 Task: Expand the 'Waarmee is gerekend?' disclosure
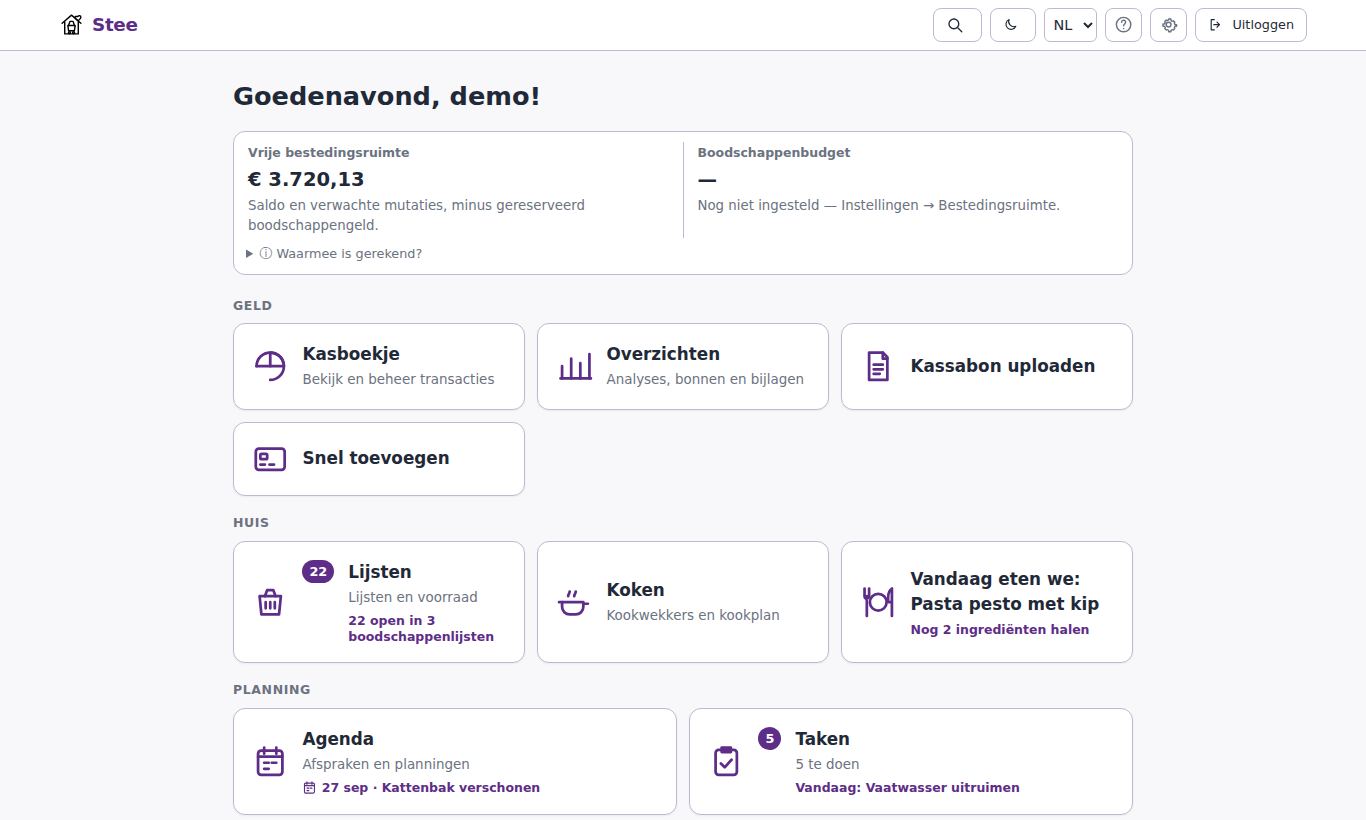(334, 254)
